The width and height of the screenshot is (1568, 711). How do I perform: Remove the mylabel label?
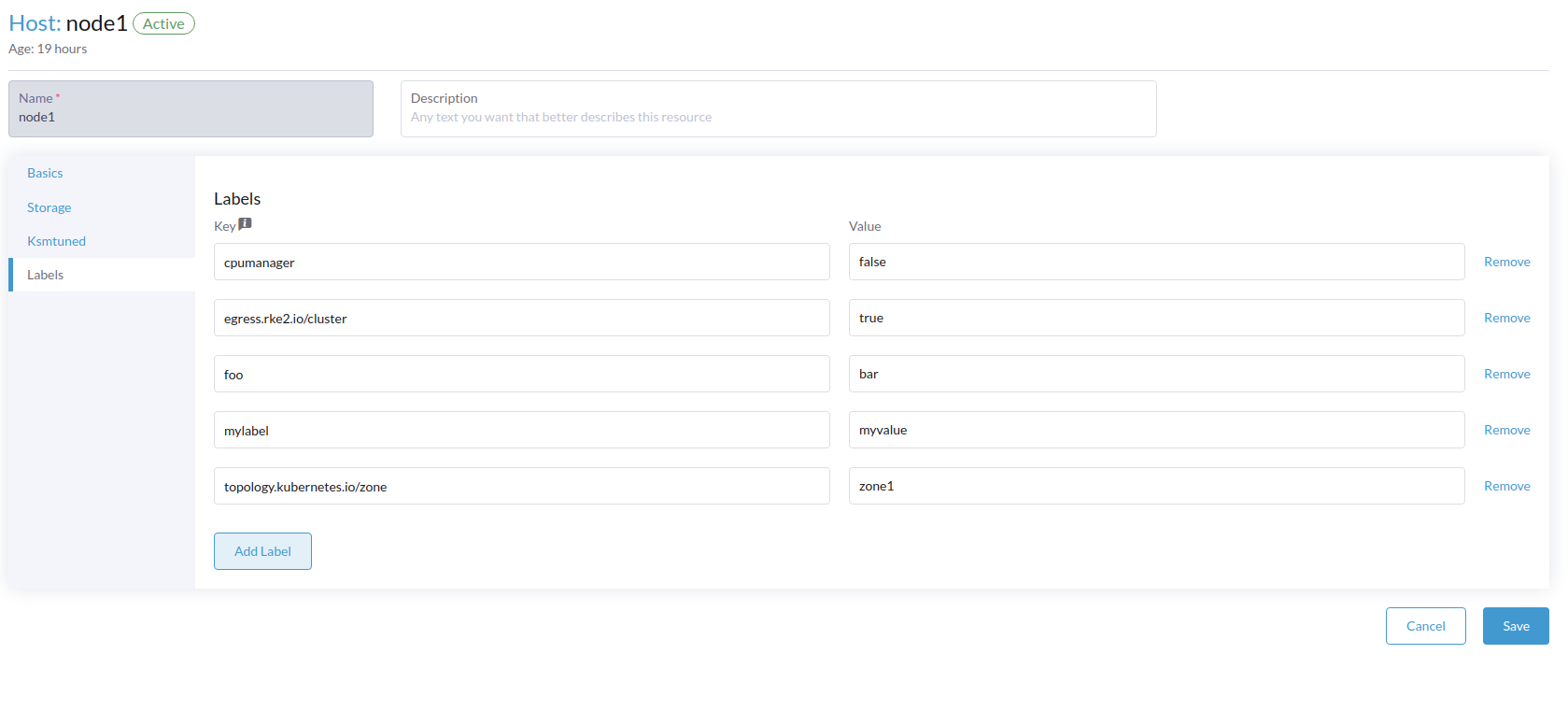point(1506,430)
